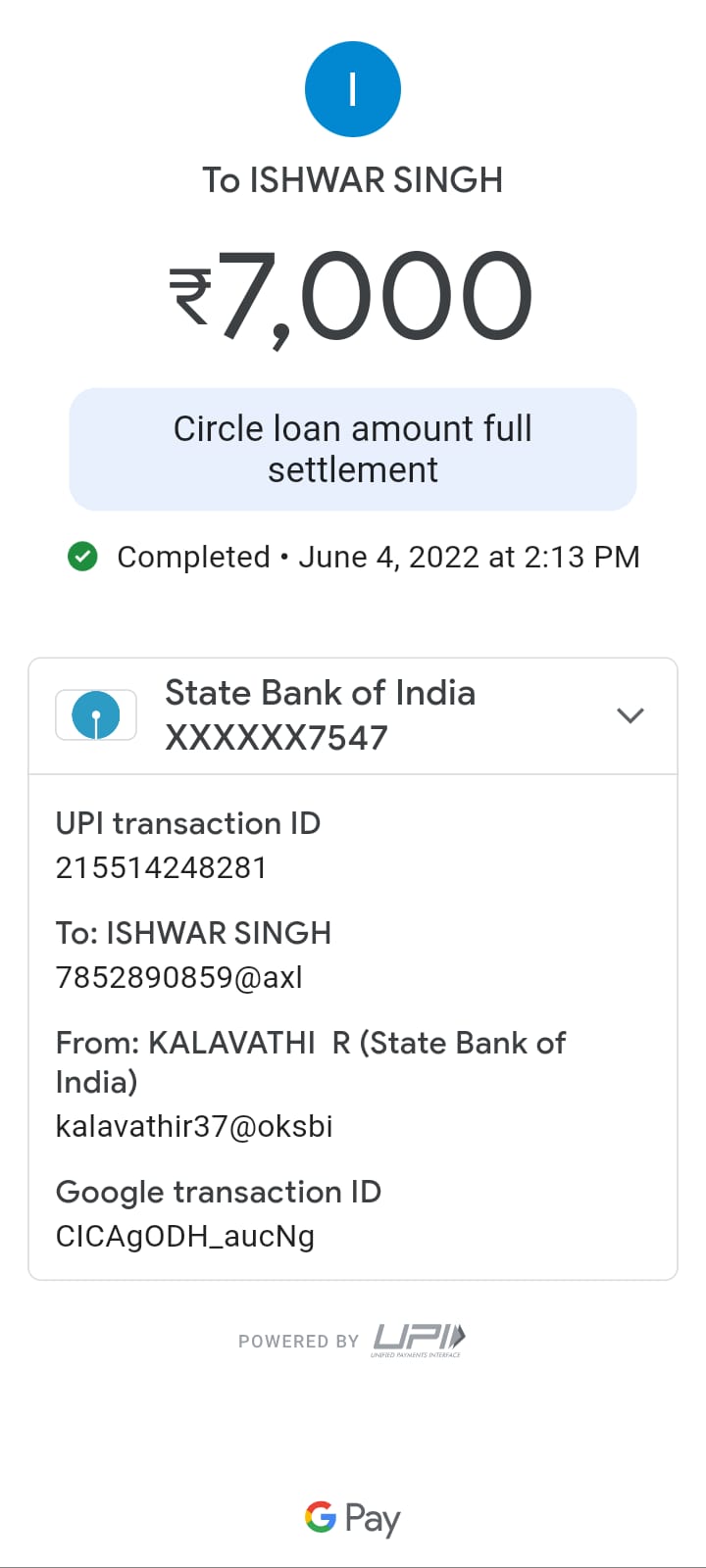Tap the sender UPI address kalavathir37@oksbi
This screenshot has height=1568, width=706.
pyautogui.click(x=194, y=1126)
